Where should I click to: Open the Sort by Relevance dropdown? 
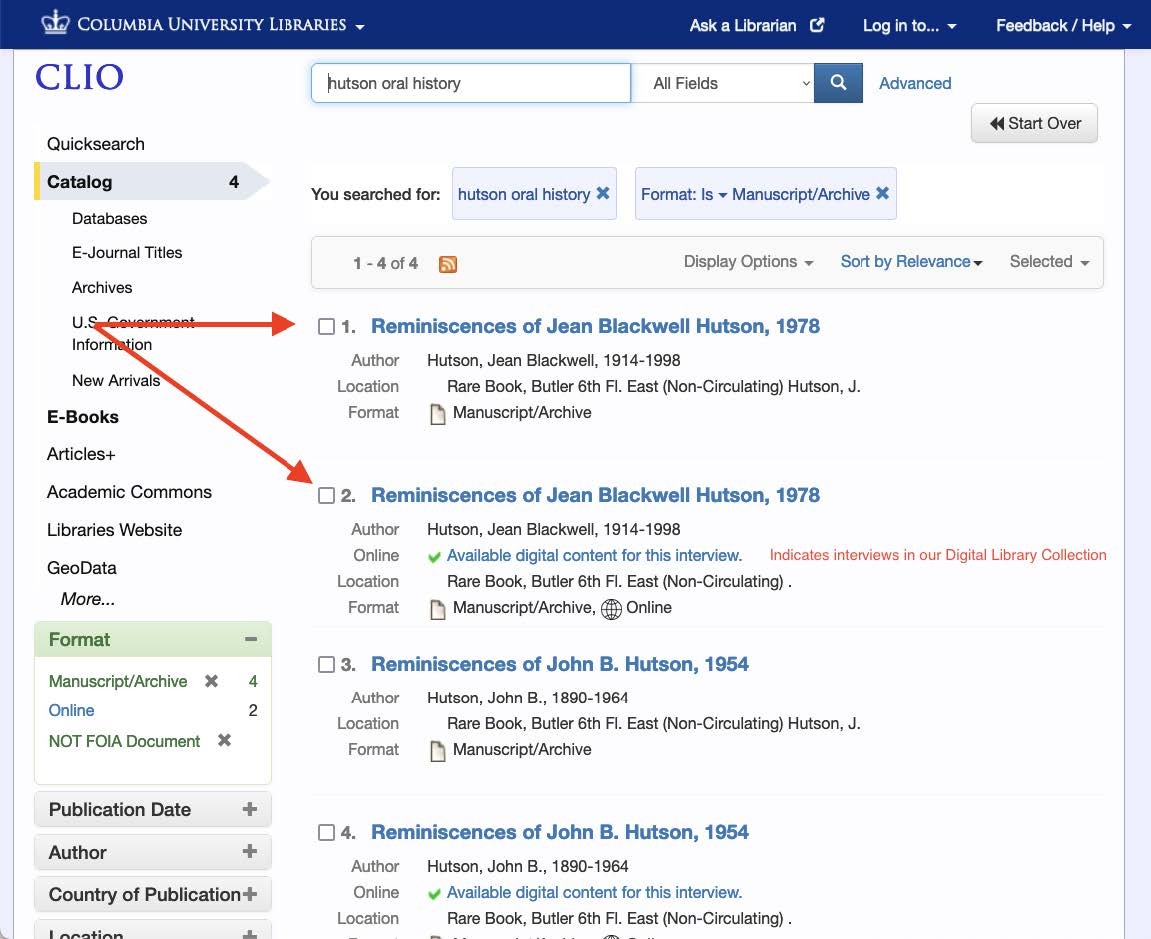[x=909, y=261]
